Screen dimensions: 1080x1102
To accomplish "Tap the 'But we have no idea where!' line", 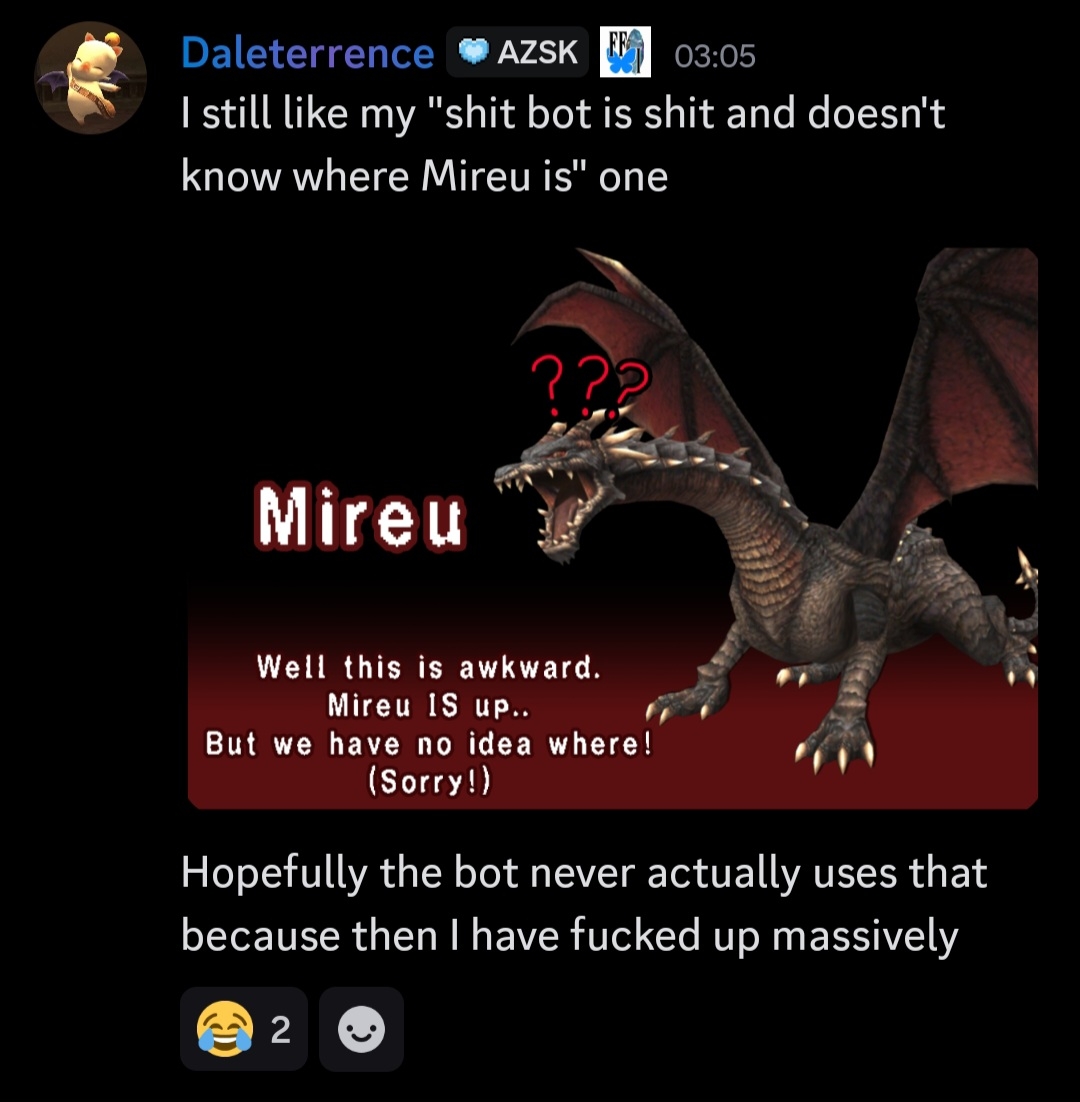I will [429, 744].
